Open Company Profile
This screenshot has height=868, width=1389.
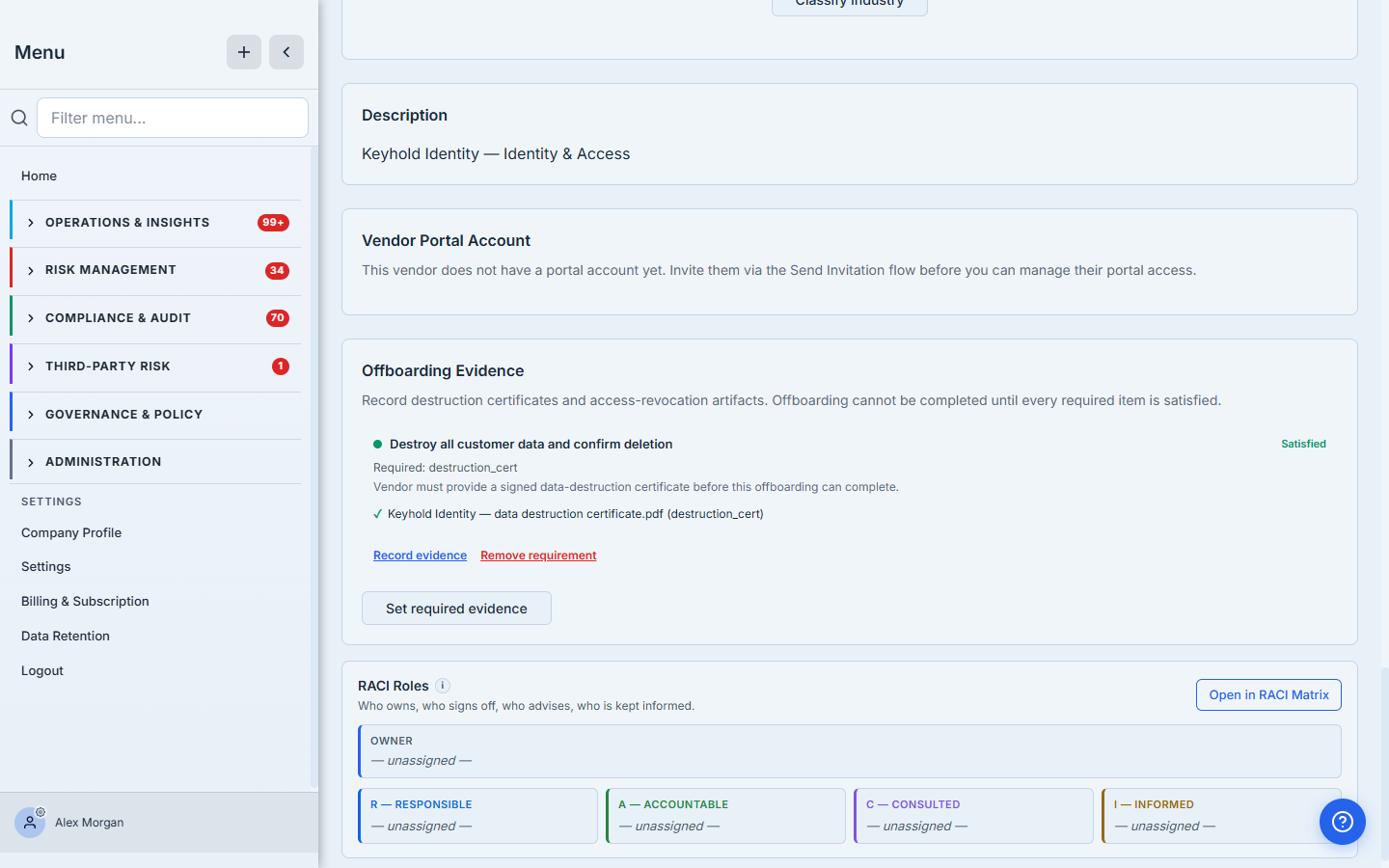(x=71, y=532)
